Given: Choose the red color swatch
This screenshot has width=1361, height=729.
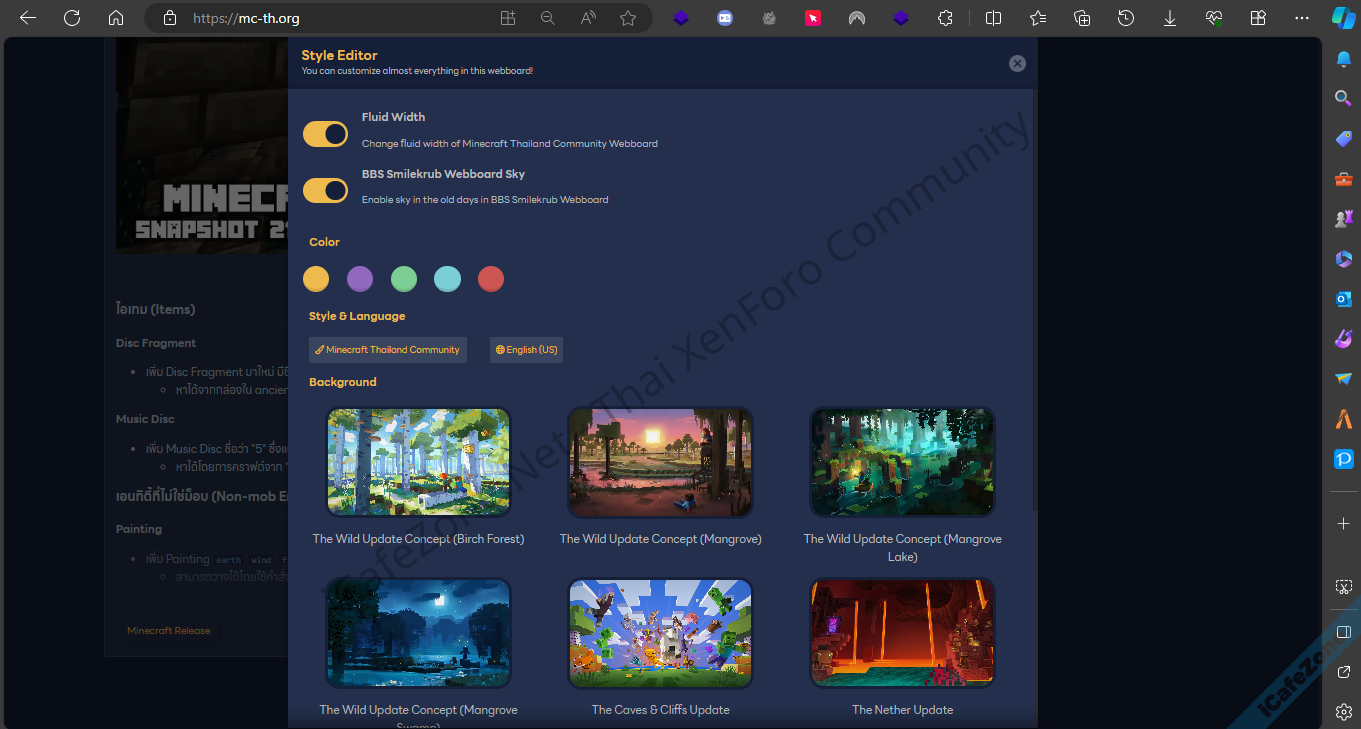Looking at the screenshot, I should click(x=491, y=279).
